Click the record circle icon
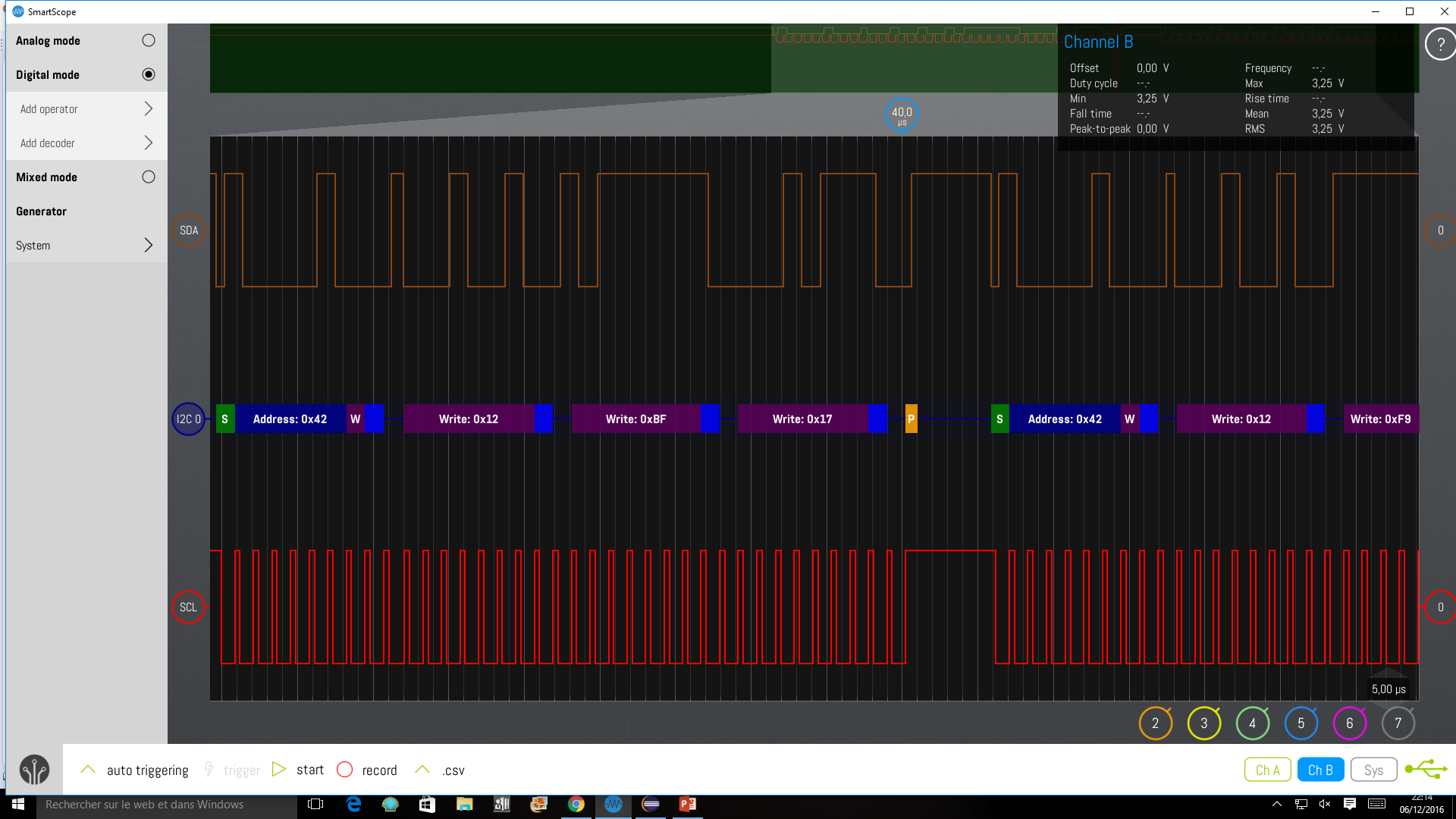The width and height of the screenshot is (1456, 819). [344, 770]
